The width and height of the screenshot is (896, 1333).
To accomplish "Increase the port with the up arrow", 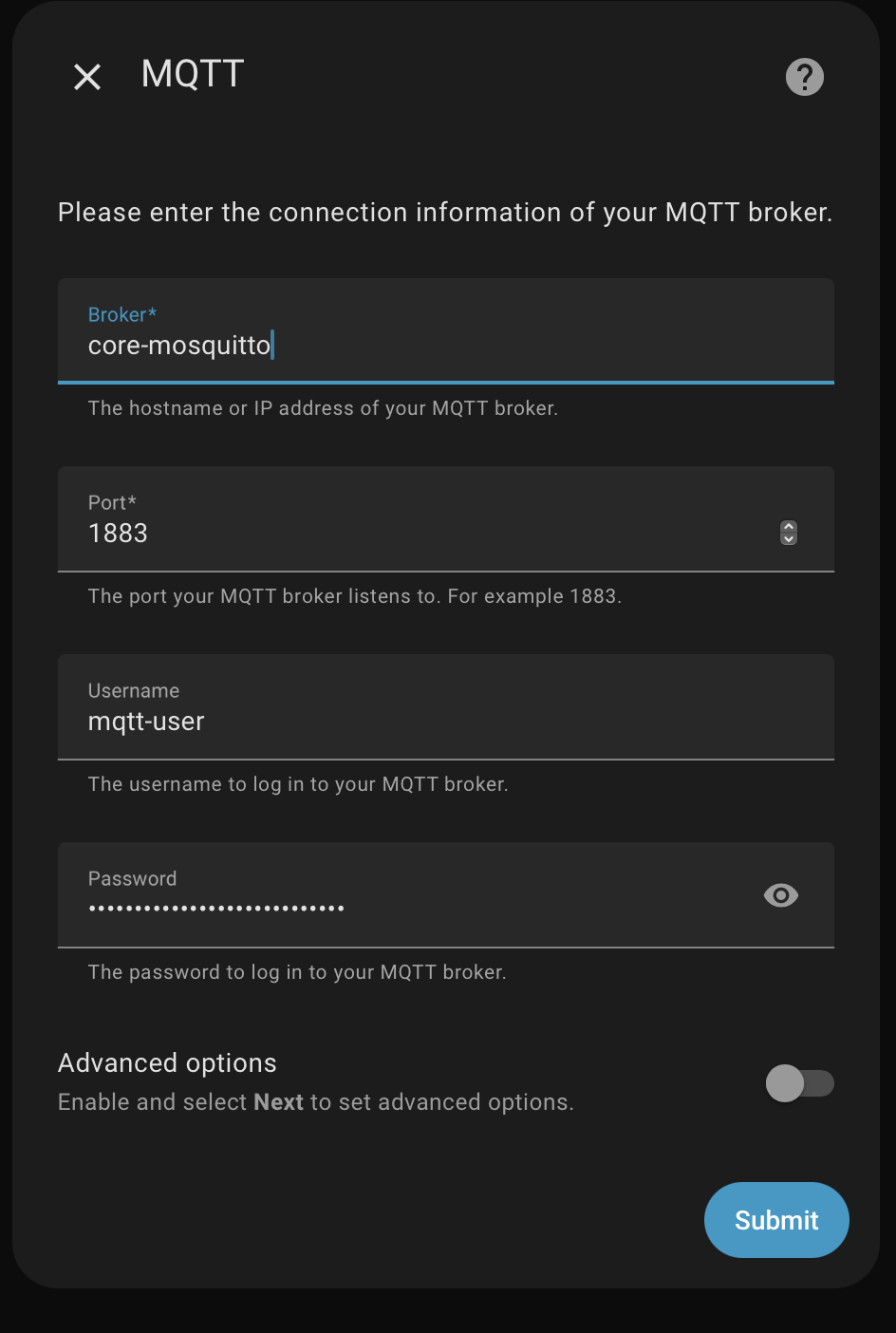I will coord(789,527).
